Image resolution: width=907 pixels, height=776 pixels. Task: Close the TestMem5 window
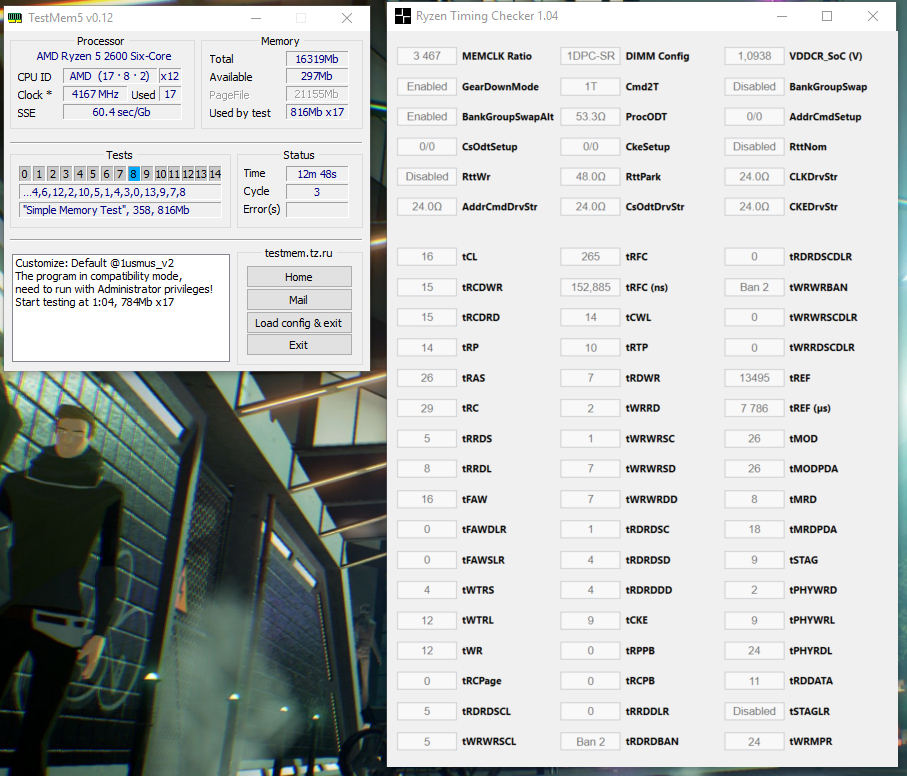(347, 18)
